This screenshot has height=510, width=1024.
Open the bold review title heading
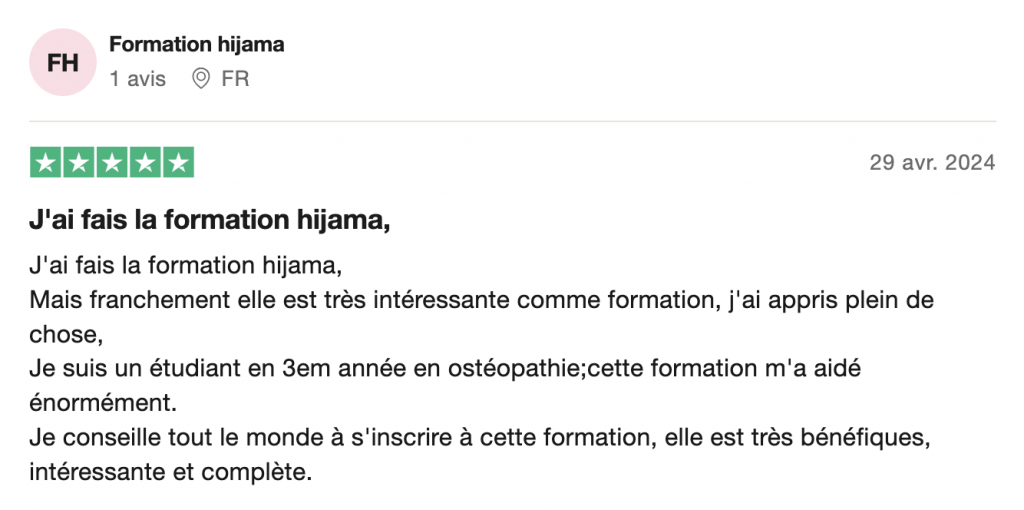point(209,221)
